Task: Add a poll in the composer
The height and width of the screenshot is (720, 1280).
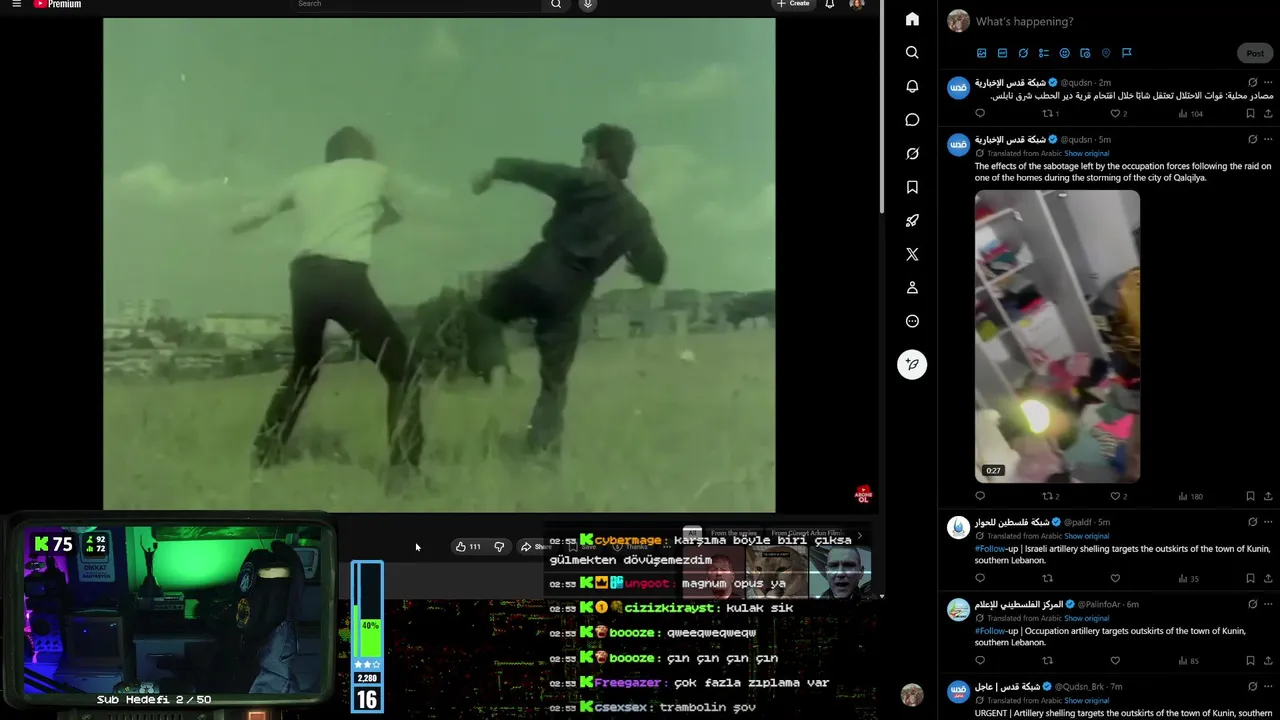Action: [1044, 53]
